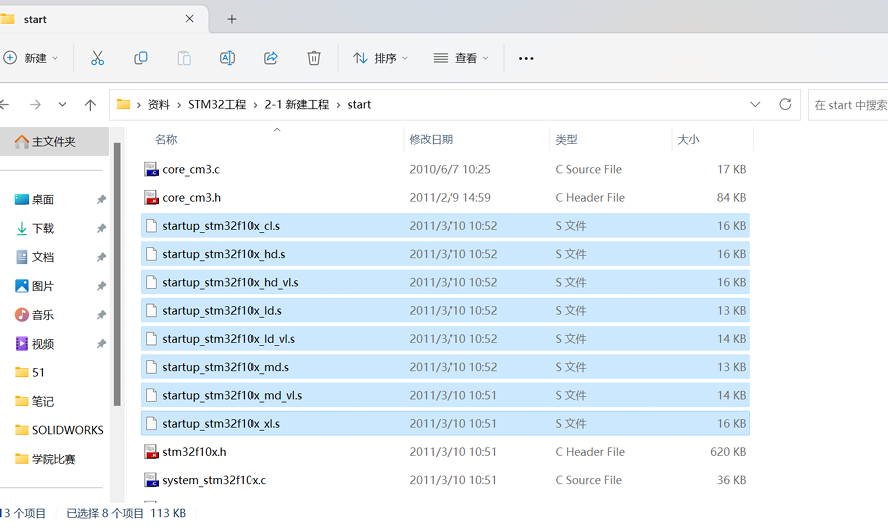
Task: Open the 新建 dropdown menu
Action: [32, 58]
